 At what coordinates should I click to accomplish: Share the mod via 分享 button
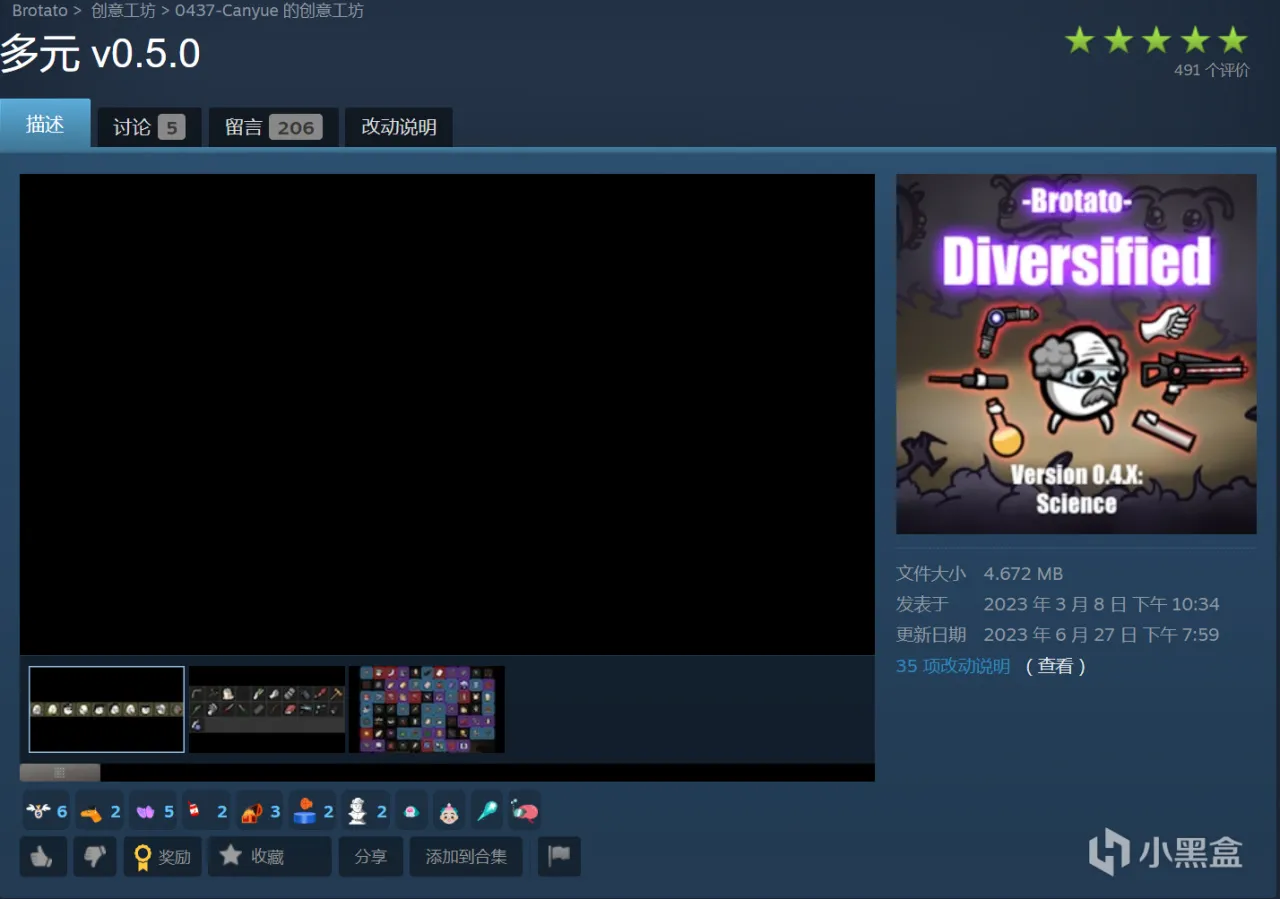[370, 857]
